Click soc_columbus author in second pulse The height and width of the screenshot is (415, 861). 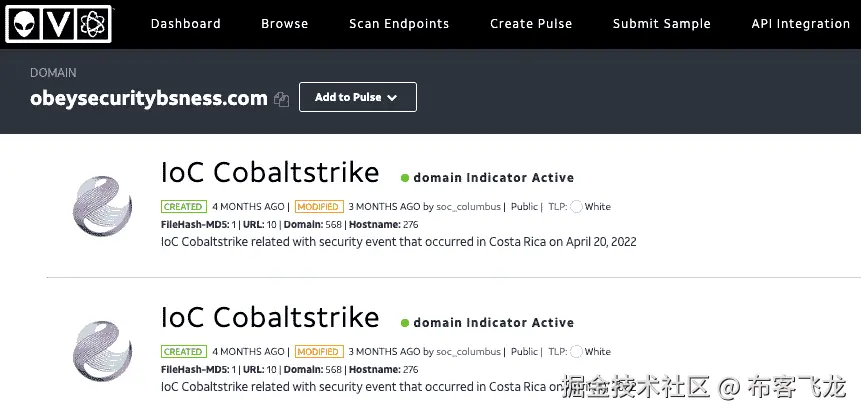tap(468, 352)
